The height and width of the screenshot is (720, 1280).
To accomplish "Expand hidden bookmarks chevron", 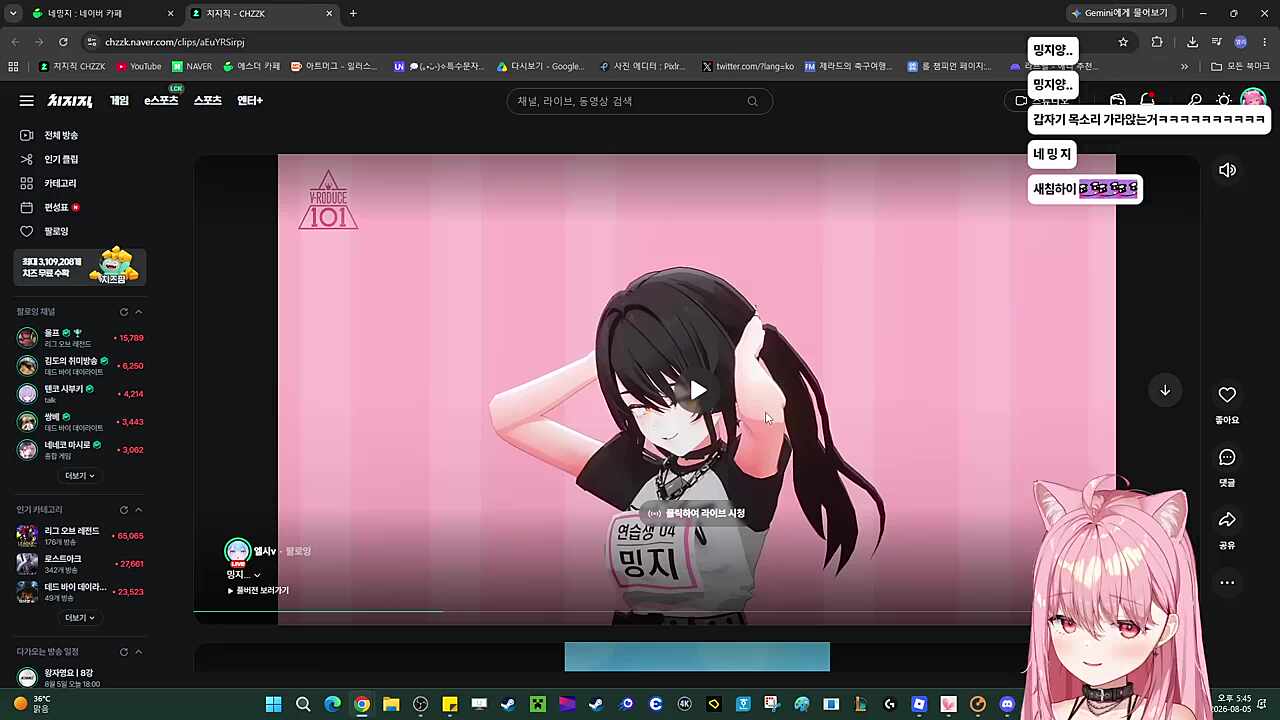I will 1184,66.
